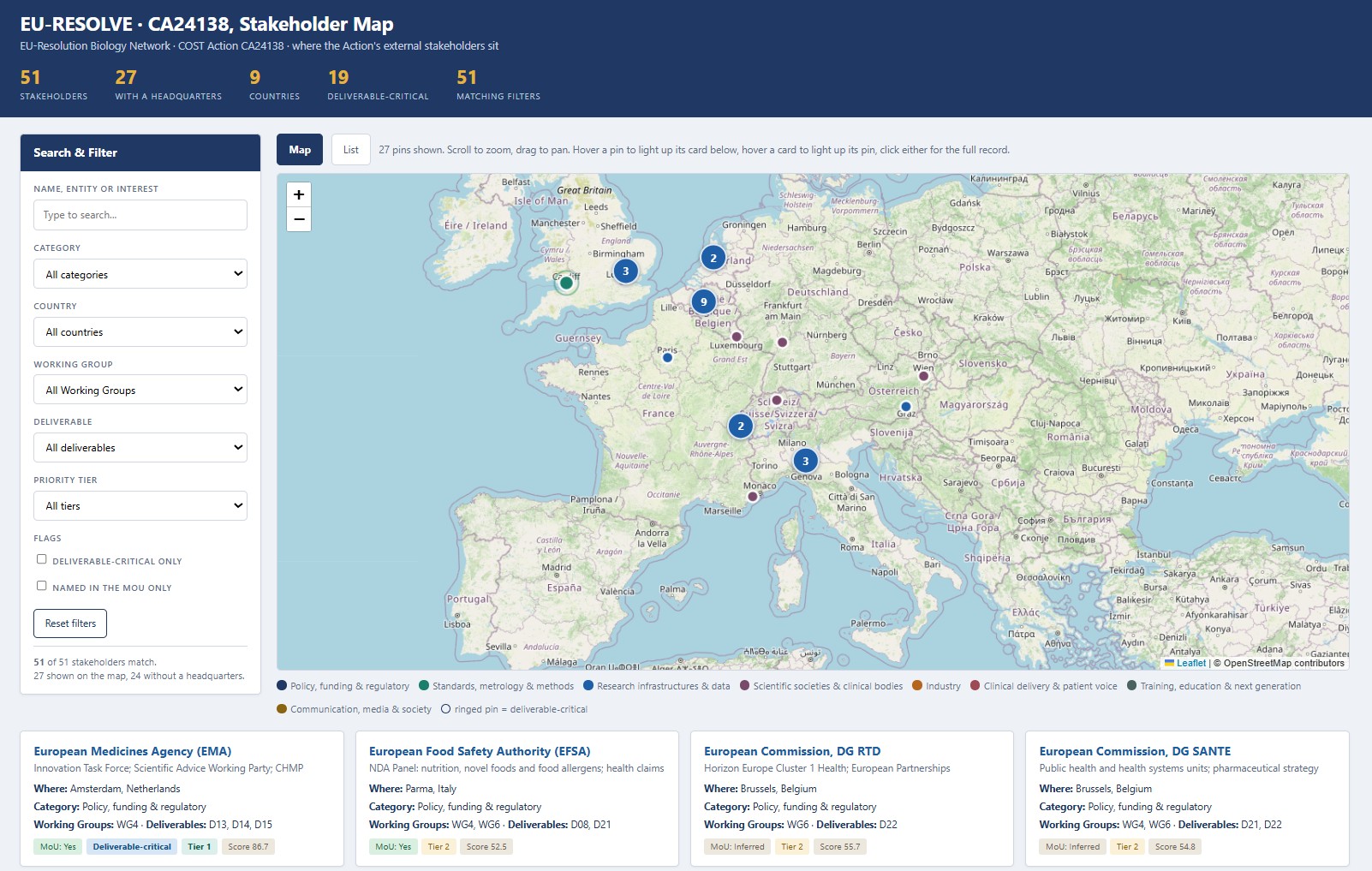Zoom in the map with plus button
1372x871 pixels.
pyautogui.click(x=299, y=194)
